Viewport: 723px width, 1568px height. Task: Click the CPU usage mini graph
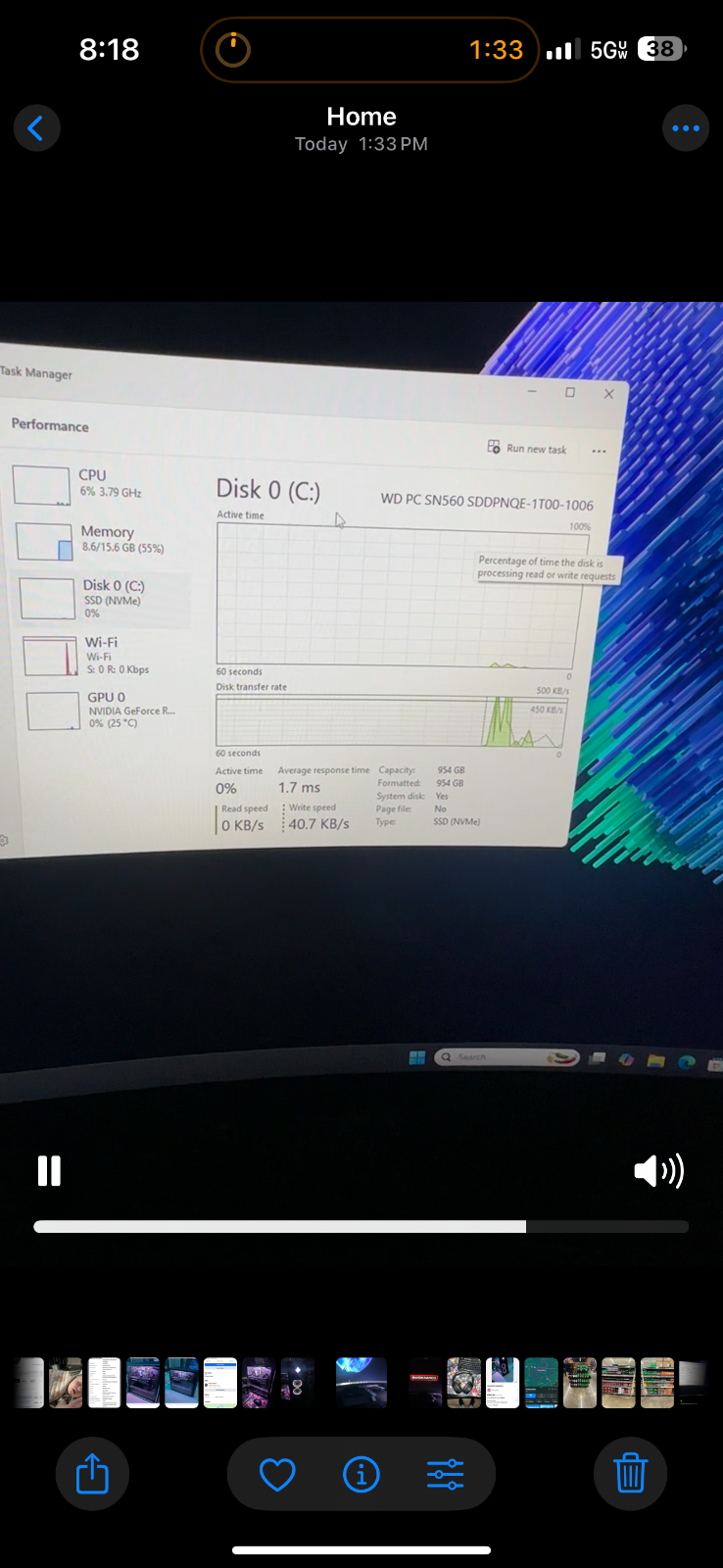(x=41, y=485)
